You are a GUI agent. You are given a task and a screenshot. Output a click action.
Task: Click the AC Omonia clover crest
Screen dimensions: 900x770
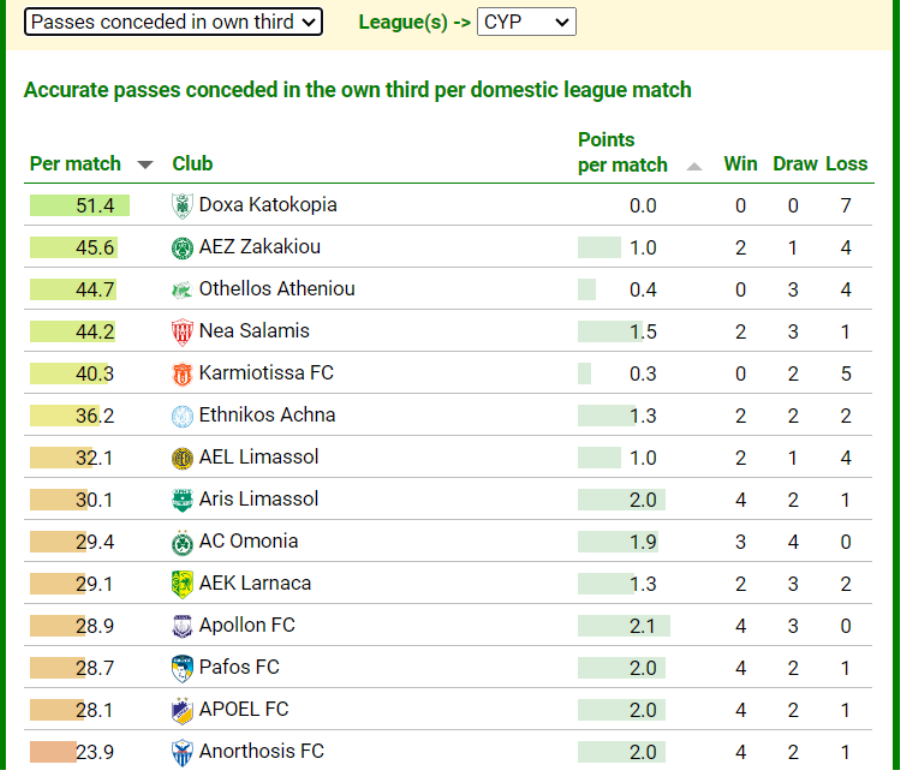[182, 542]
